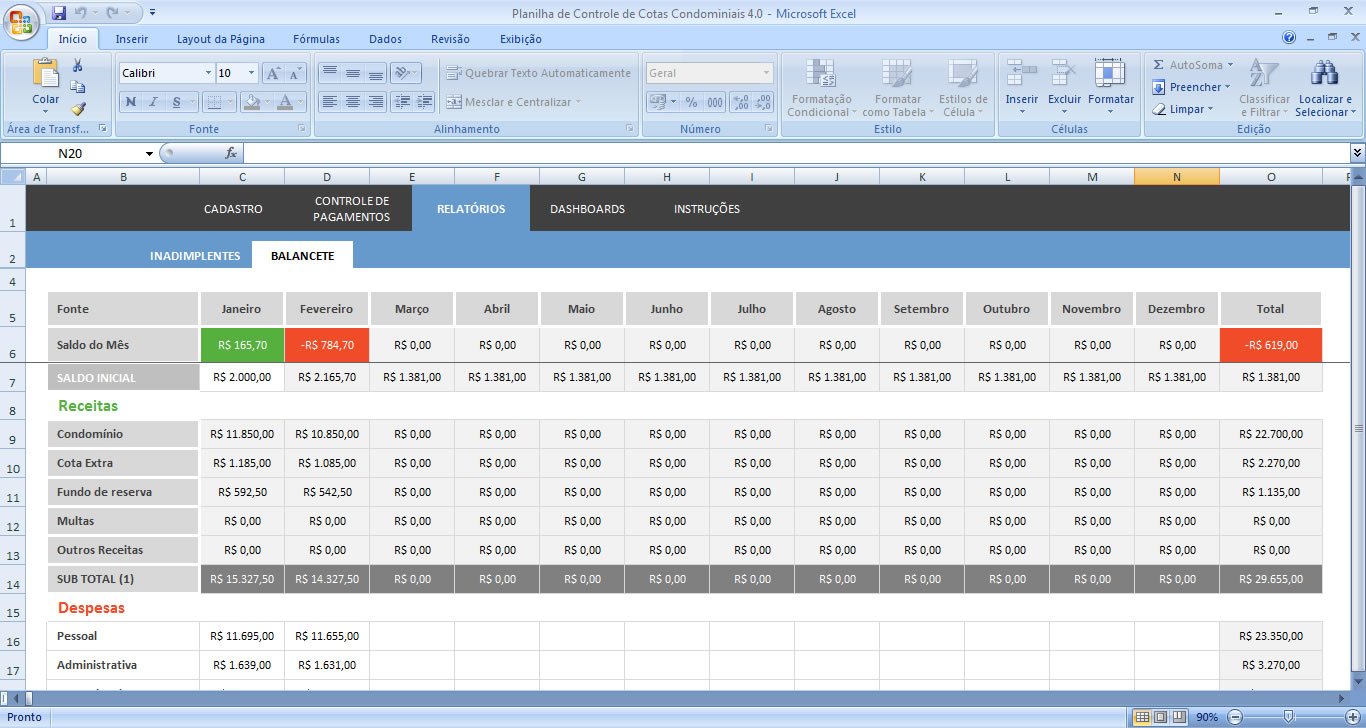
Task: Open Classificar e Filtrar menu
Action: (x=1264, y=88)
